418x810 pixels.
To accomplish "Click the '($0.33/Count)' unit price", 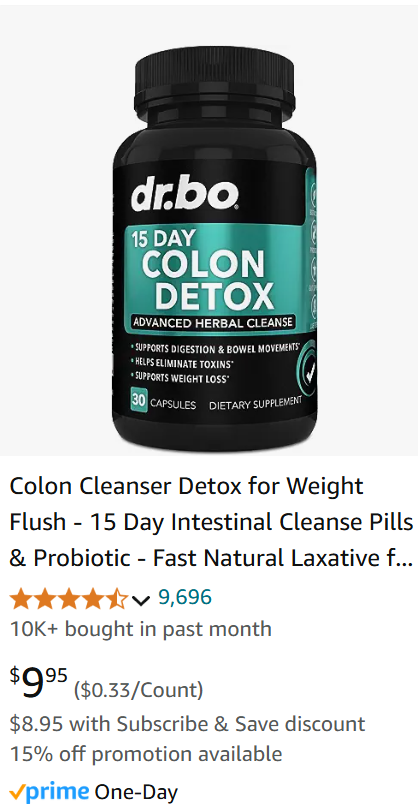I will coord(138,690).
